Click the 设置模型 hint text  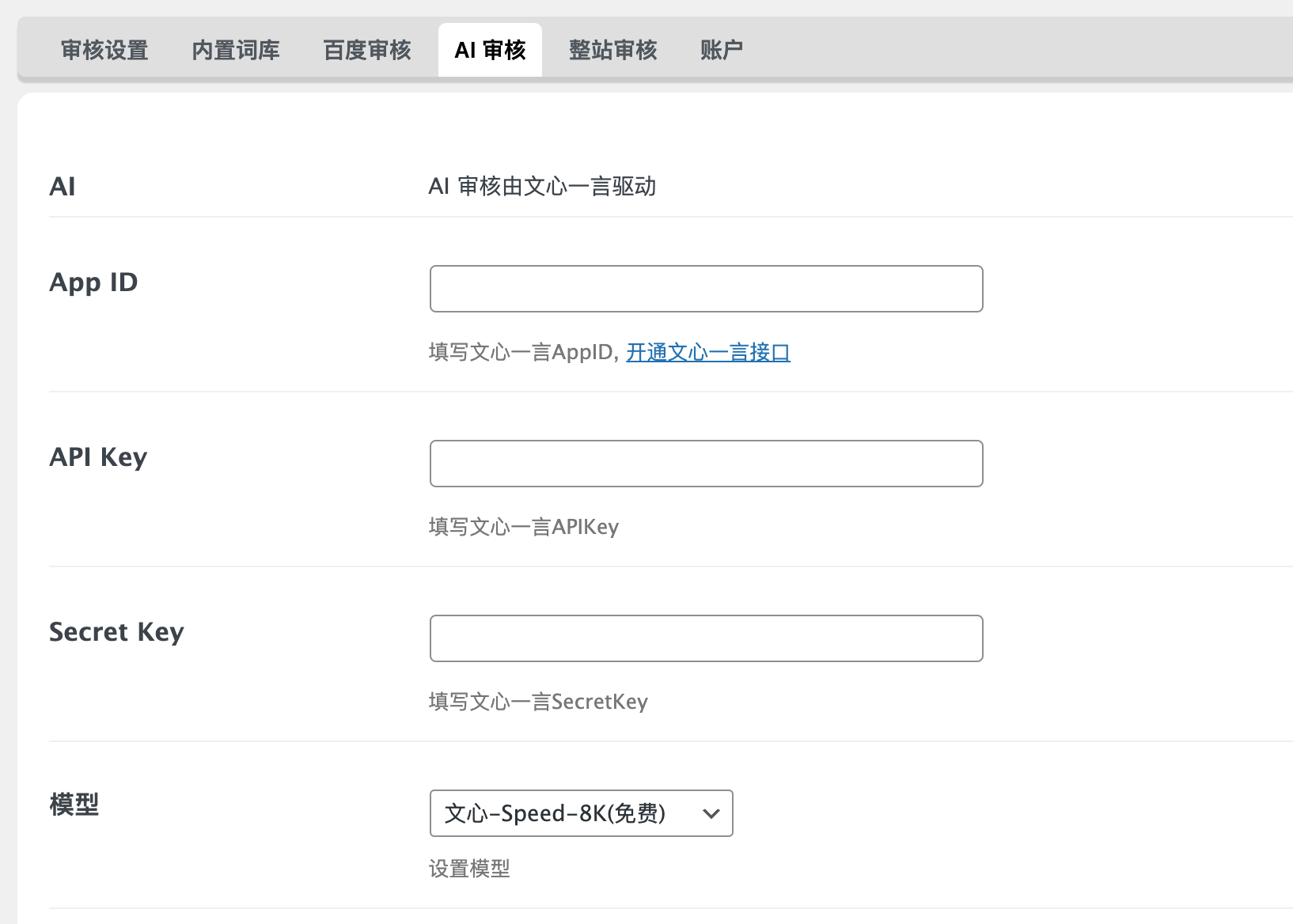click(469, 869)
